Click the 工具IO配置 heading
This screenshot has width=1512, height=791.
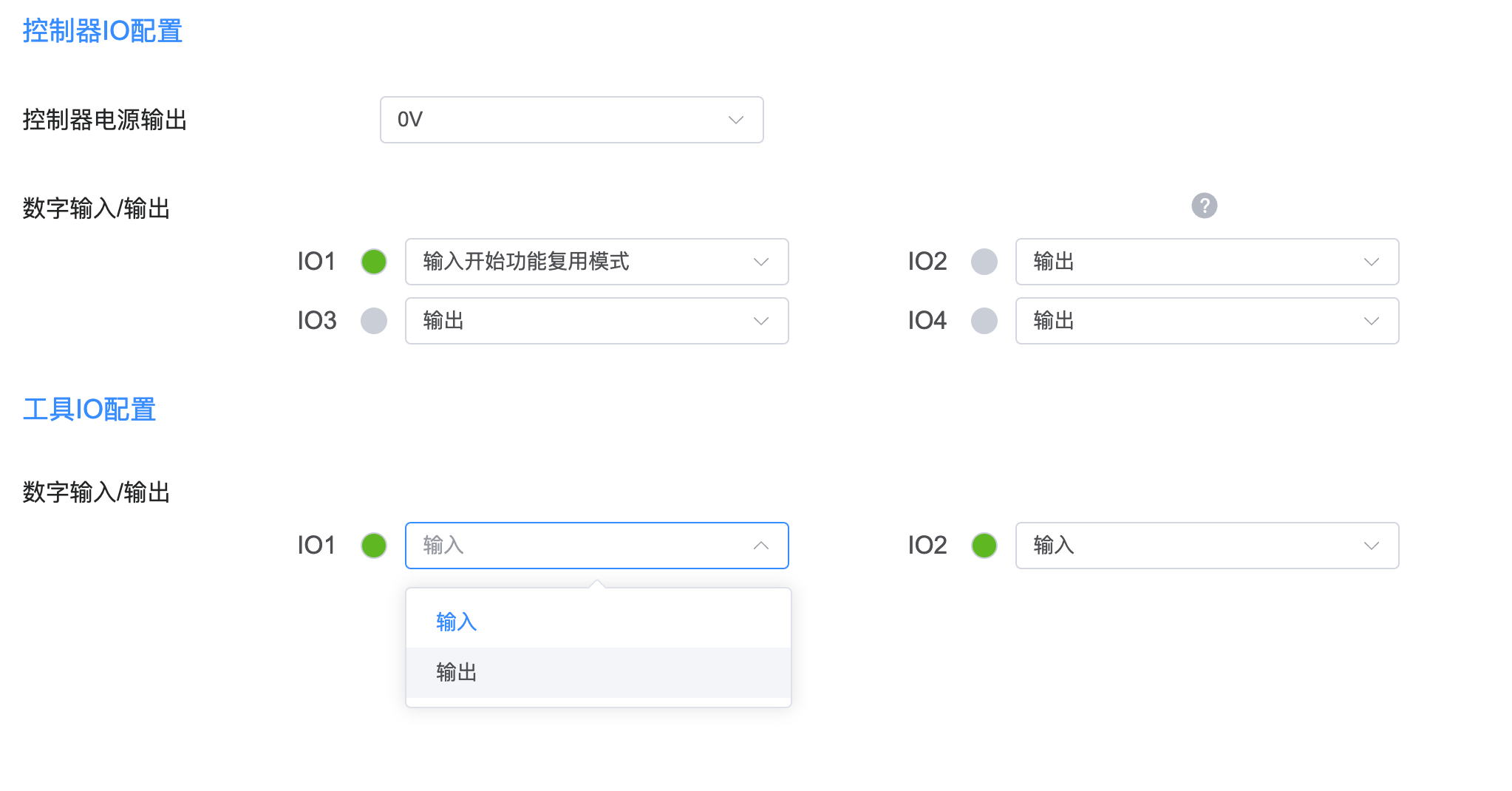(x=89, y=410)
